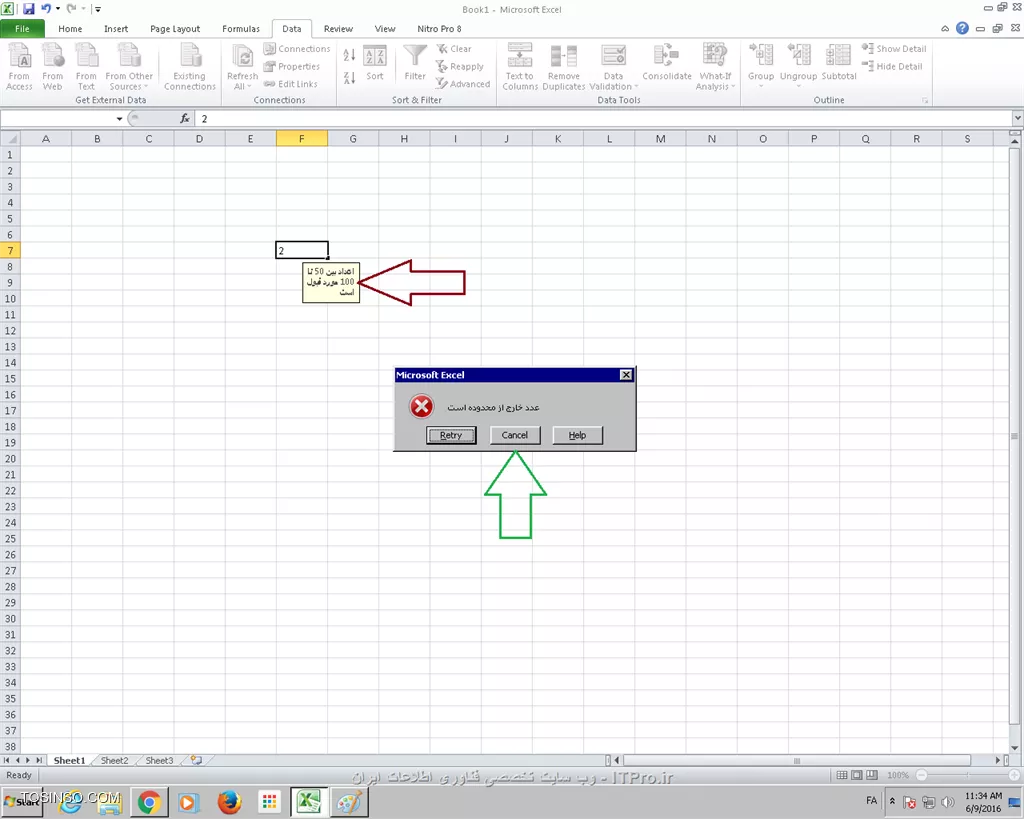Click the Reapply filter button

point(460,66)
